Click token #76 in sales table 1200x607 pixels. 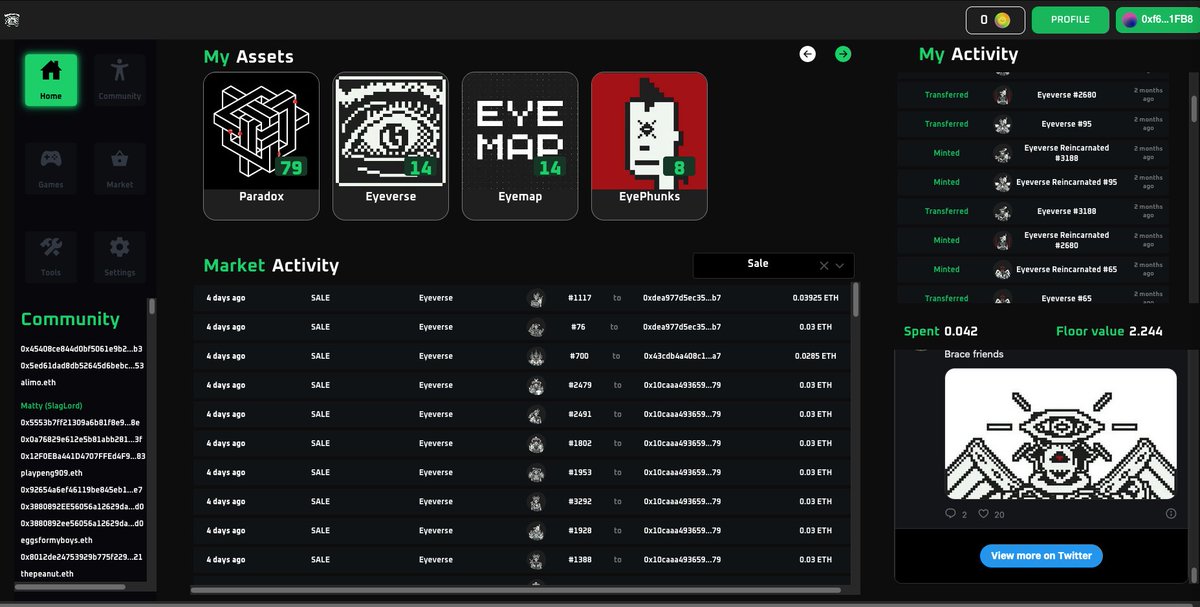[x=577, y=327]
